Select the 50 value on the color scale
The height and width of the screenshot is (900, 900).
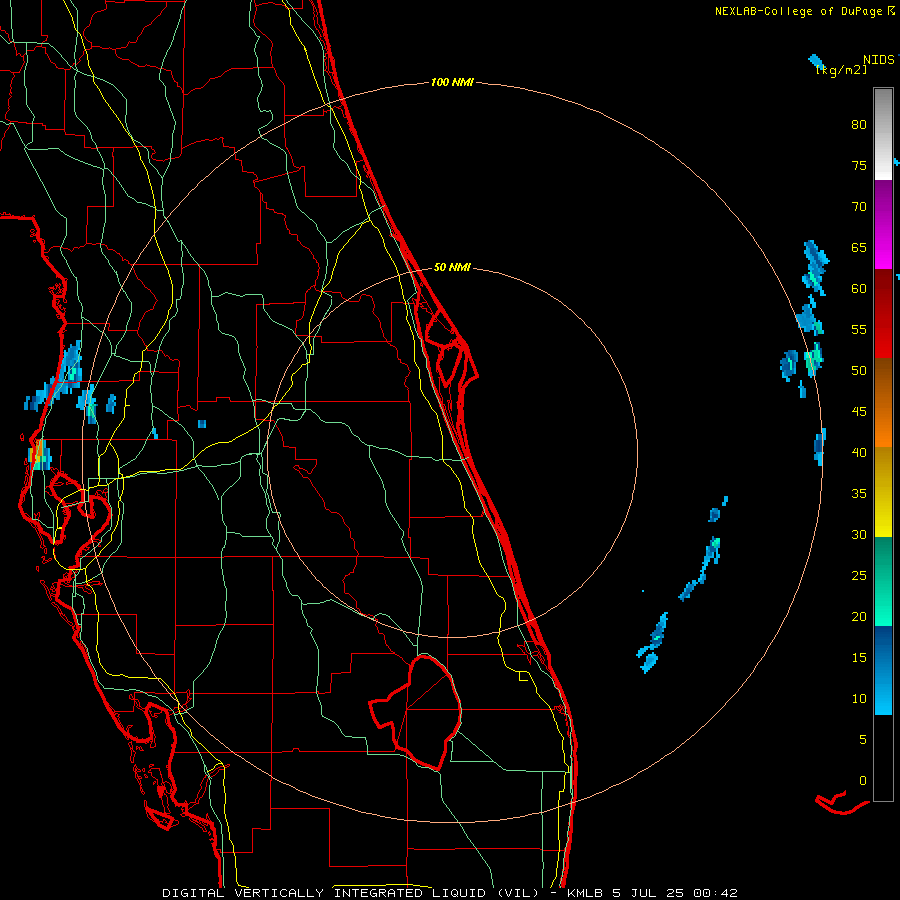pyautogui.click(x=859, y=370)
